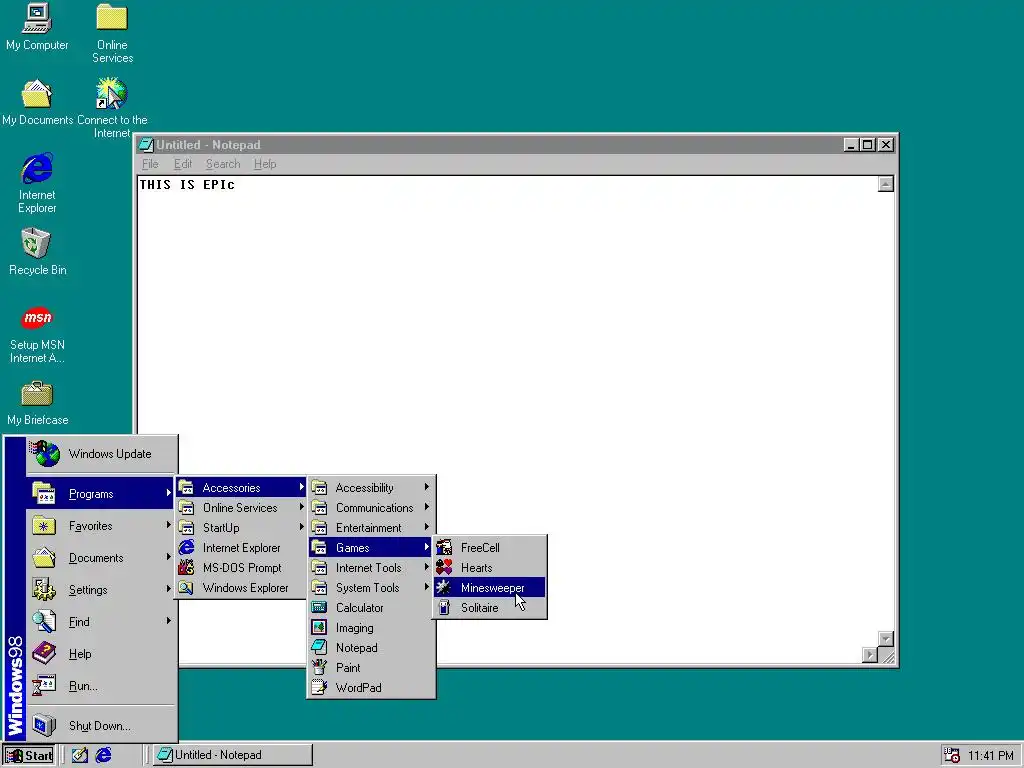Expand the Entertainment submenu
Screen dimensions: 1024x768
(x=371, y=528)
